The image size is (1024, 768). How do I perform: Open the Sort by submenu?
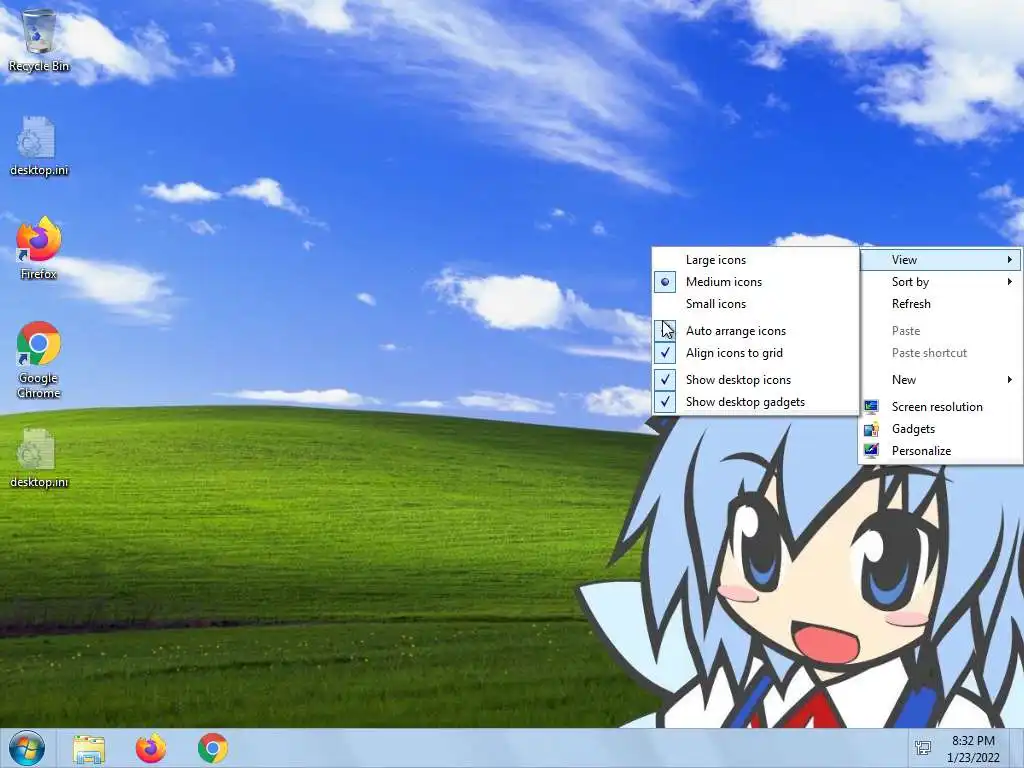coord(940,282)
